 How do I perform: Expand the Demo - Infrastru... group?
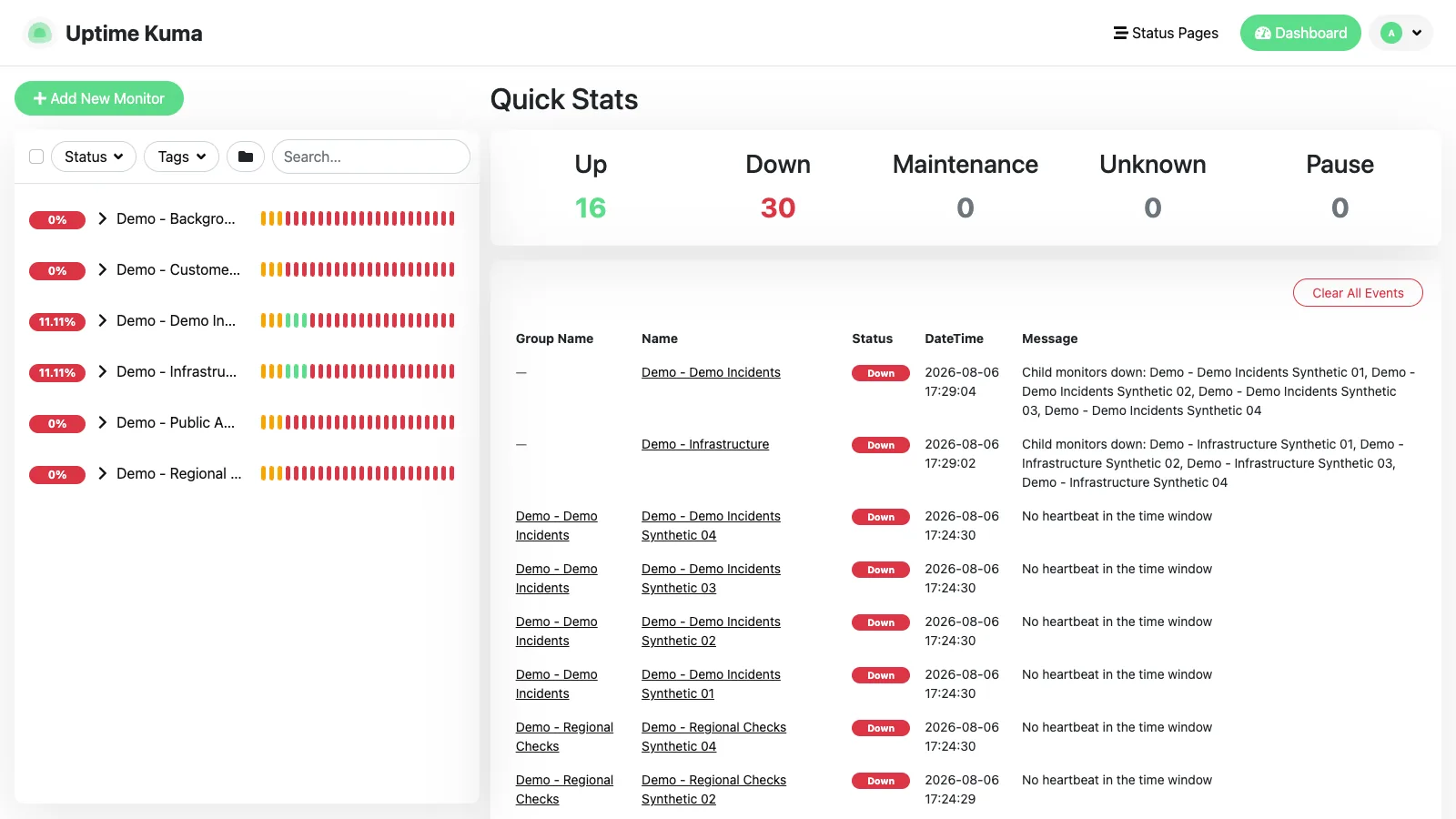pyautogui.click(x=103, y=371)
